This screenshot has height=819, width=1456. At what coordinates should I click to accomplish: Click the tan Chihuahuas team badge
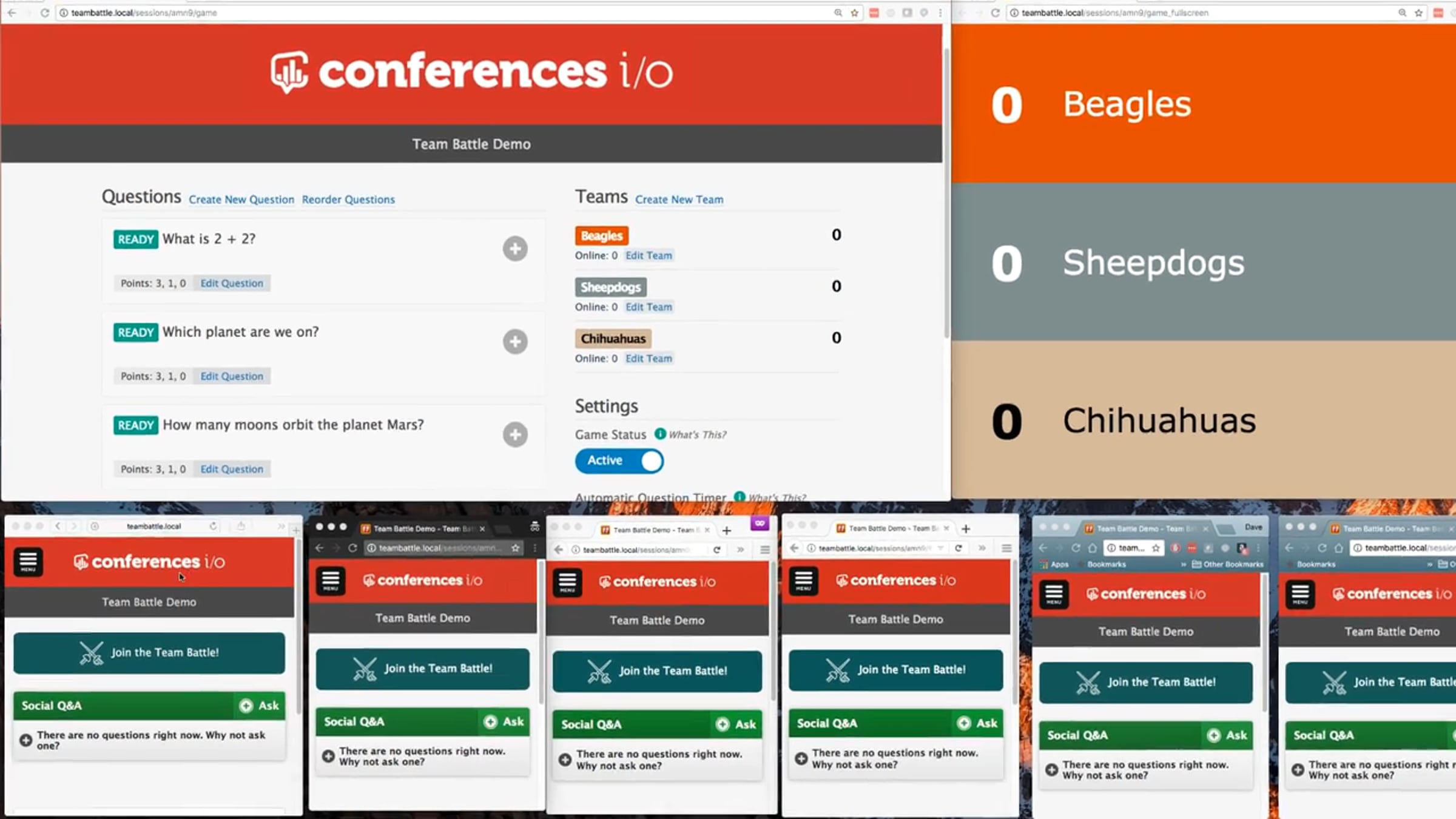tap(613, 339)
